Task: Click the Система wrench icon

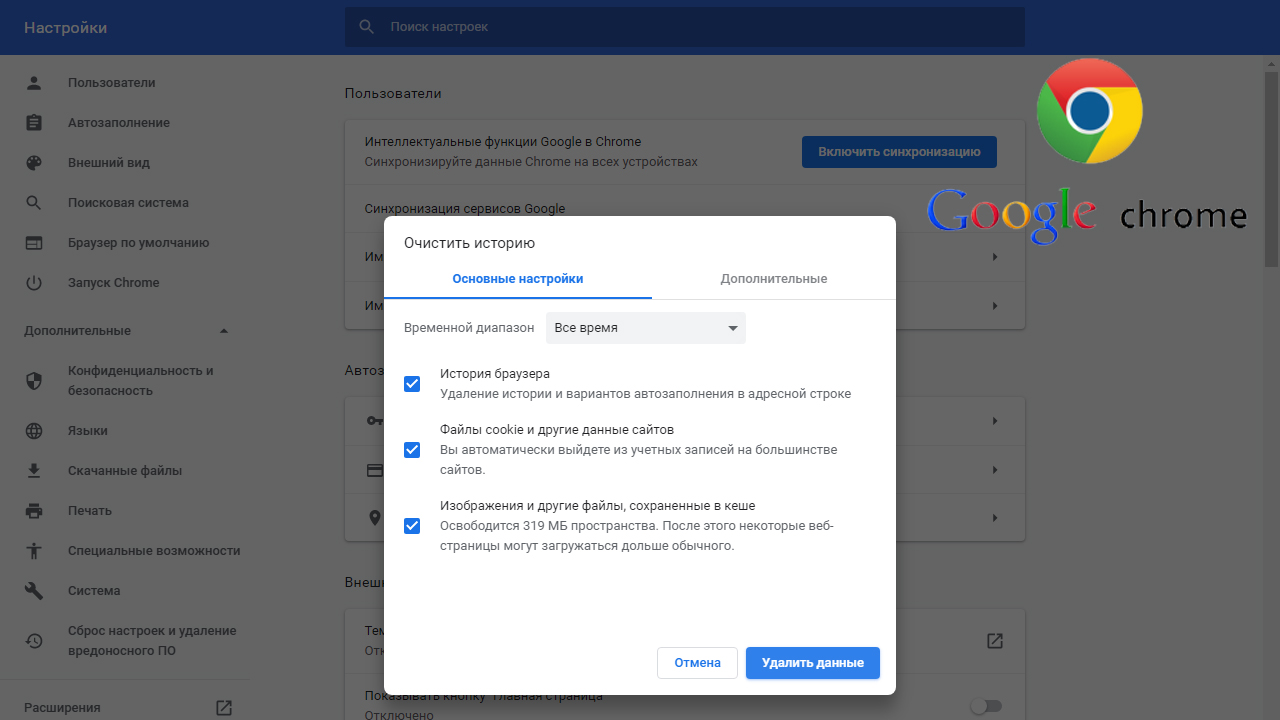Action: (x=34, y=591)
